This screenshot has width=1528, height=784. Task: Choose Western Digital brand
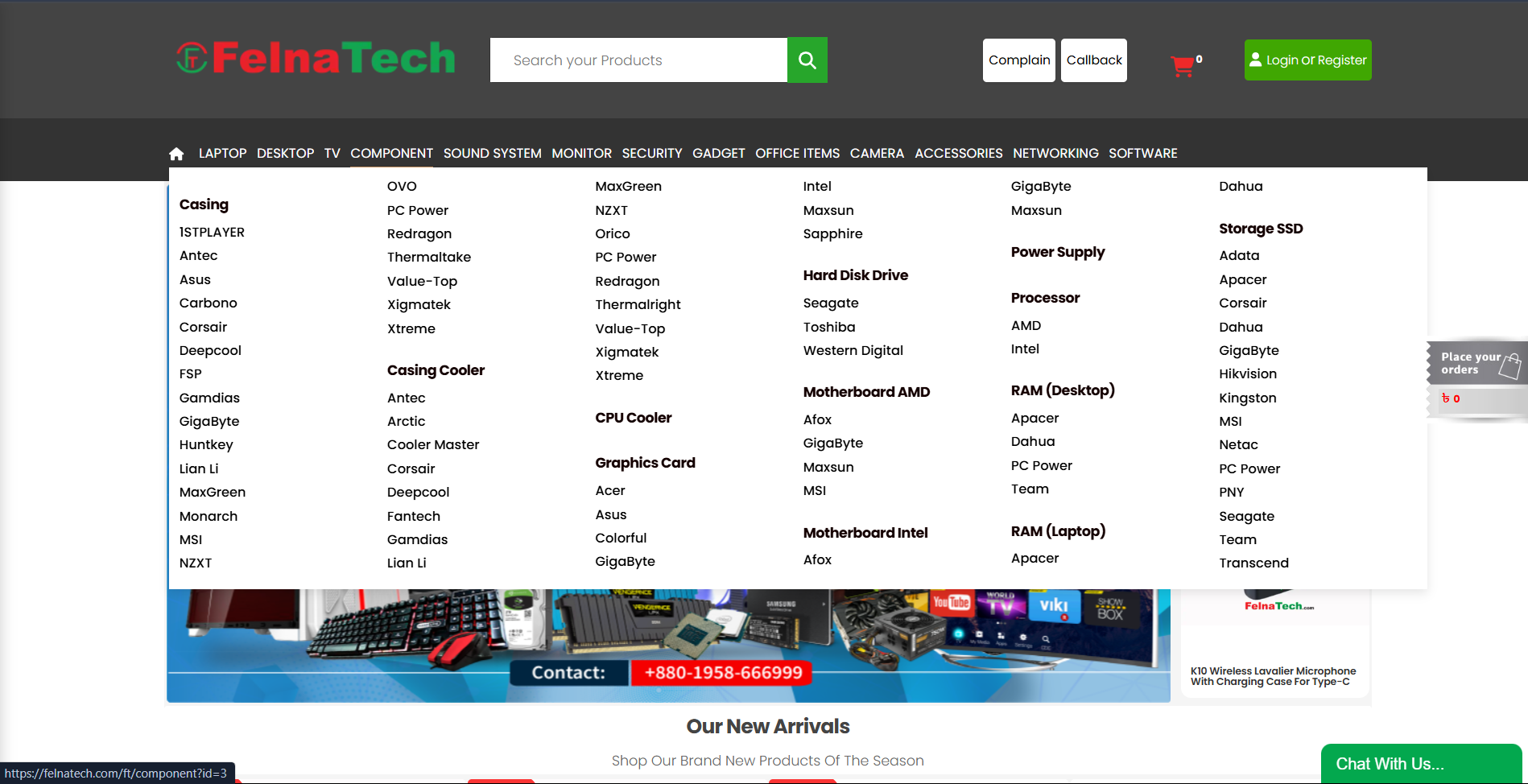[853, 350]
